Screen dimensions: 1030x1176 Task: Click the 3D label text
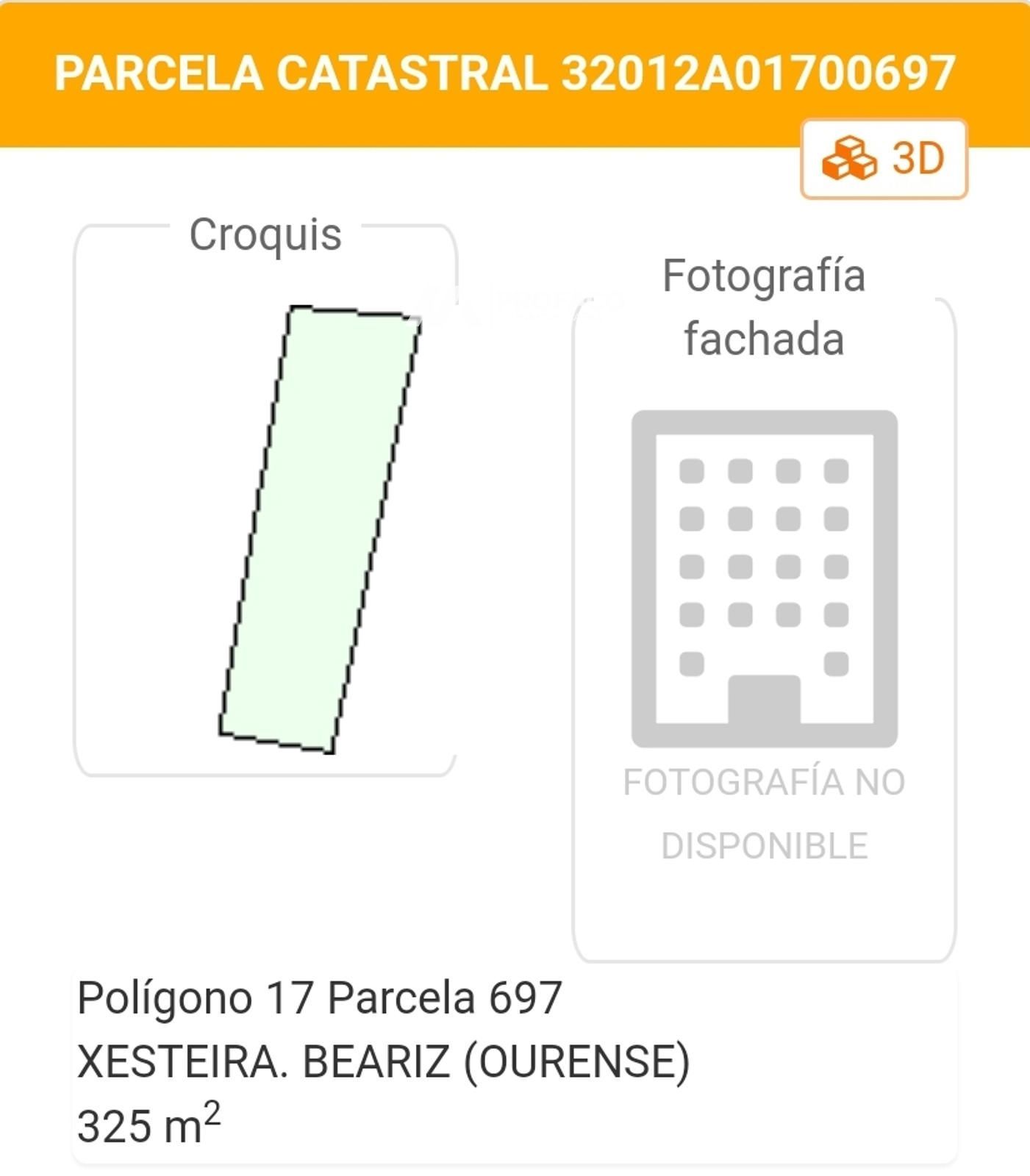coord(918,158)
